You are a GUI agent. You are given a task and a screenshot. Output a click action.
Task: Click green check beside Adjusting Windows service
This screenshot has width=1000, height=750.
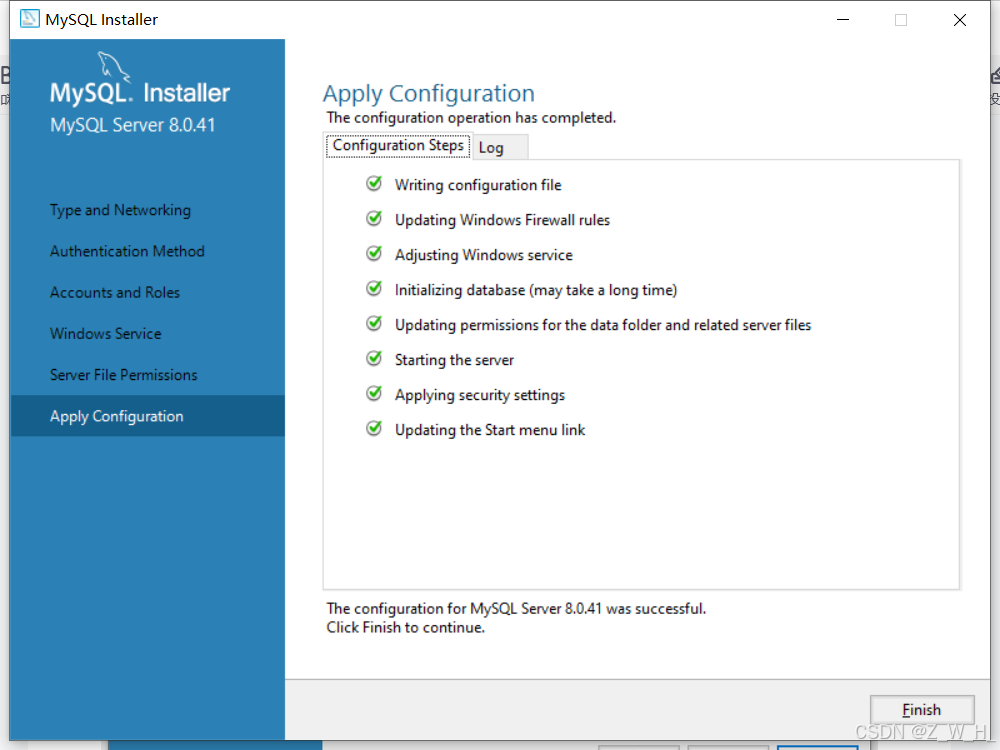(x=374, y=254)
